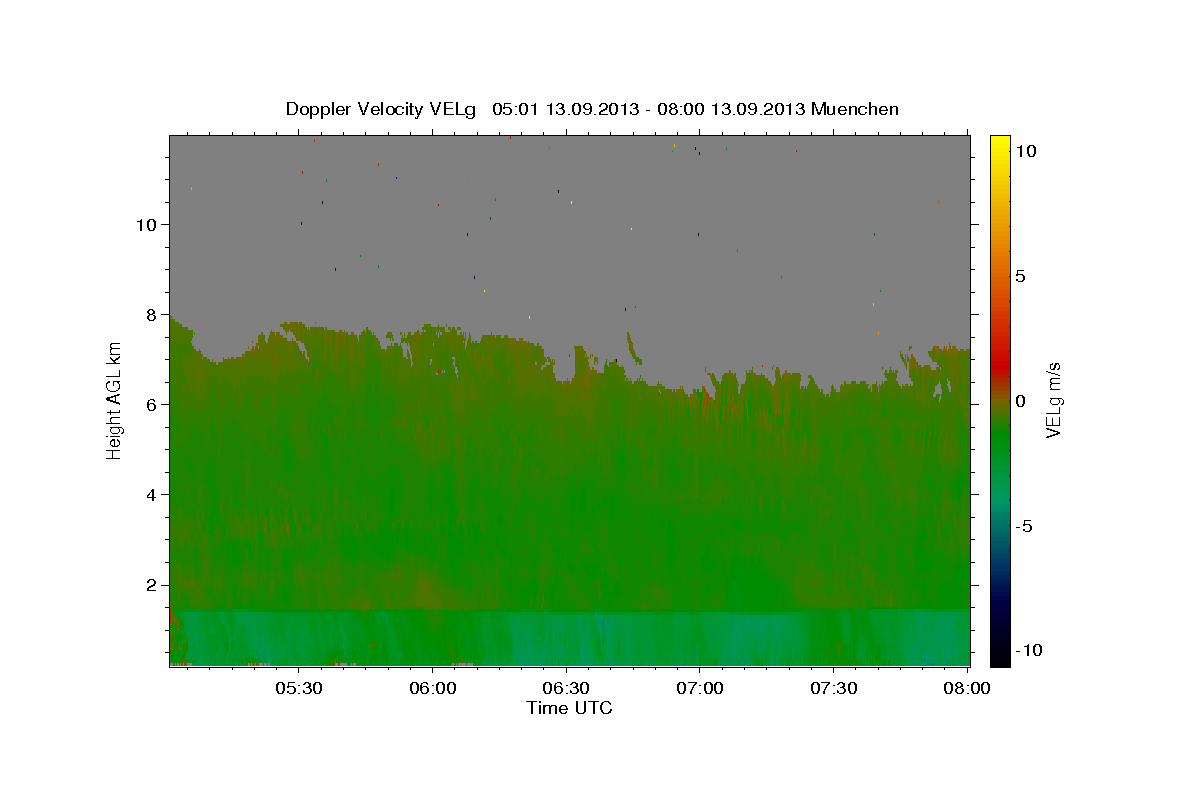1200x800 pixels.
Task: Click the height axis label '2'
Action: (152, 585)
